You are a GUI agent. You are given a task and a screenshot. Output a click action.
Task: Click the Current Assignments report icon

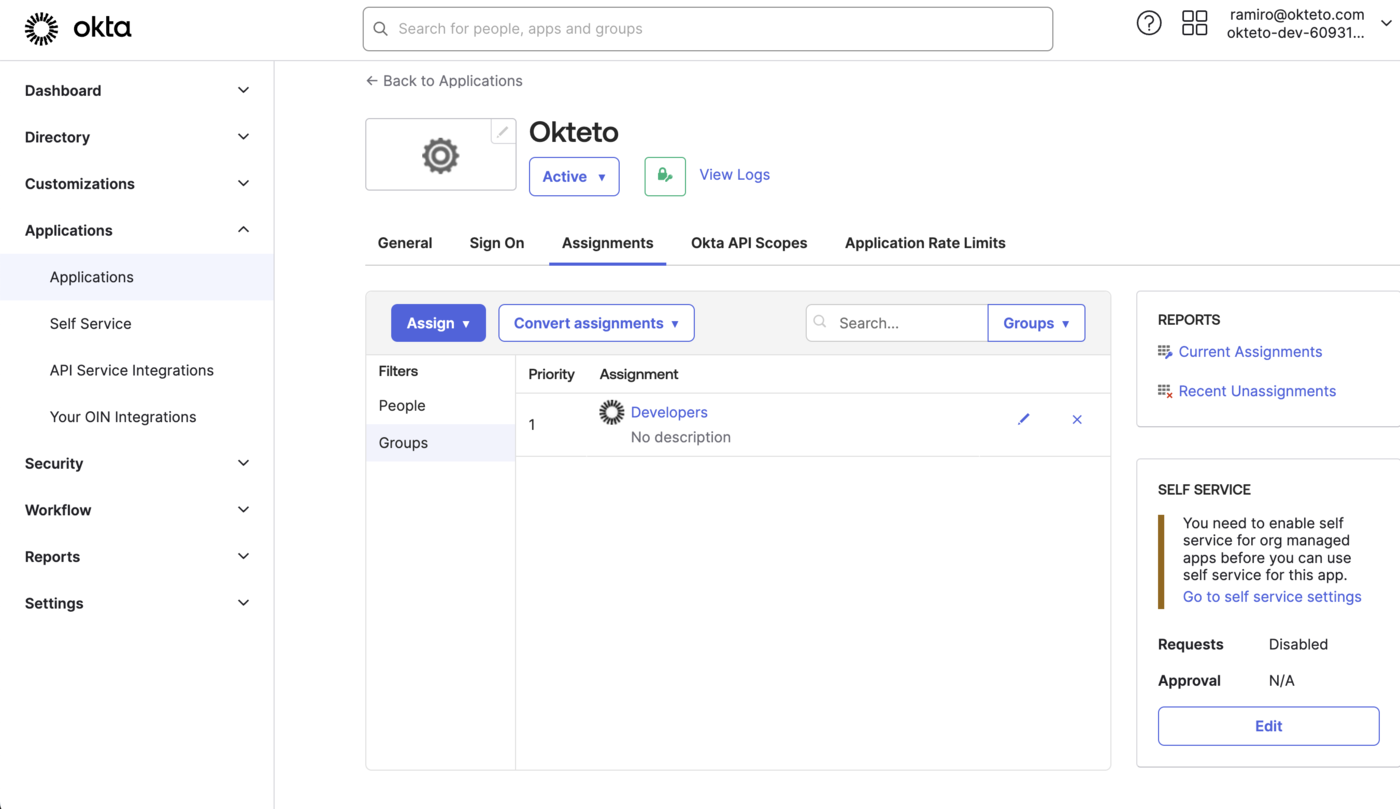[1164, 351]
